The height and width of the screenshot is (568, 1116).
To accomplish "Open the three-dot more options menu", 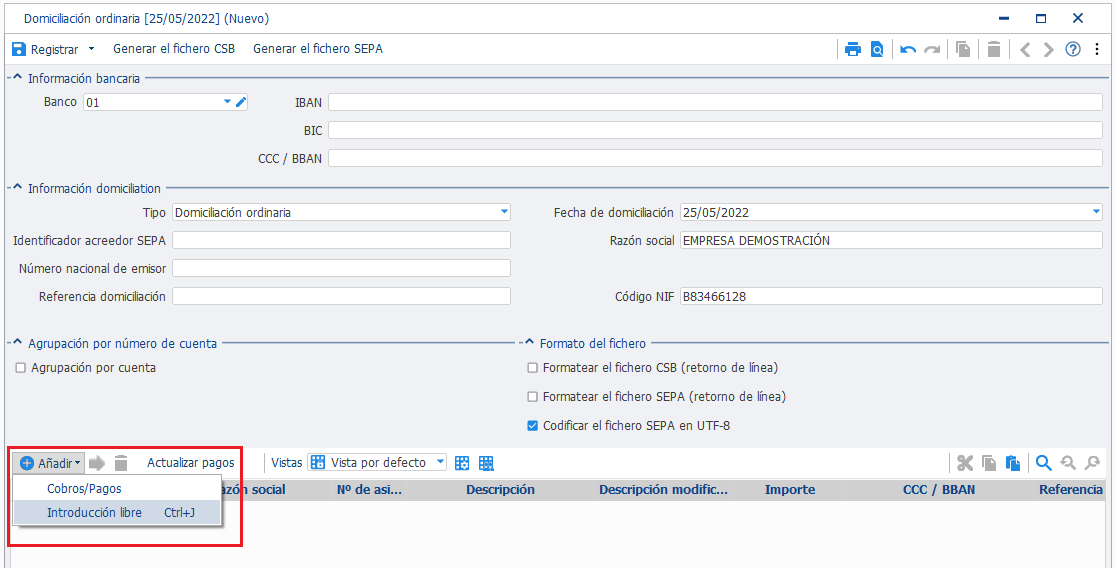I will (1097, 49).
